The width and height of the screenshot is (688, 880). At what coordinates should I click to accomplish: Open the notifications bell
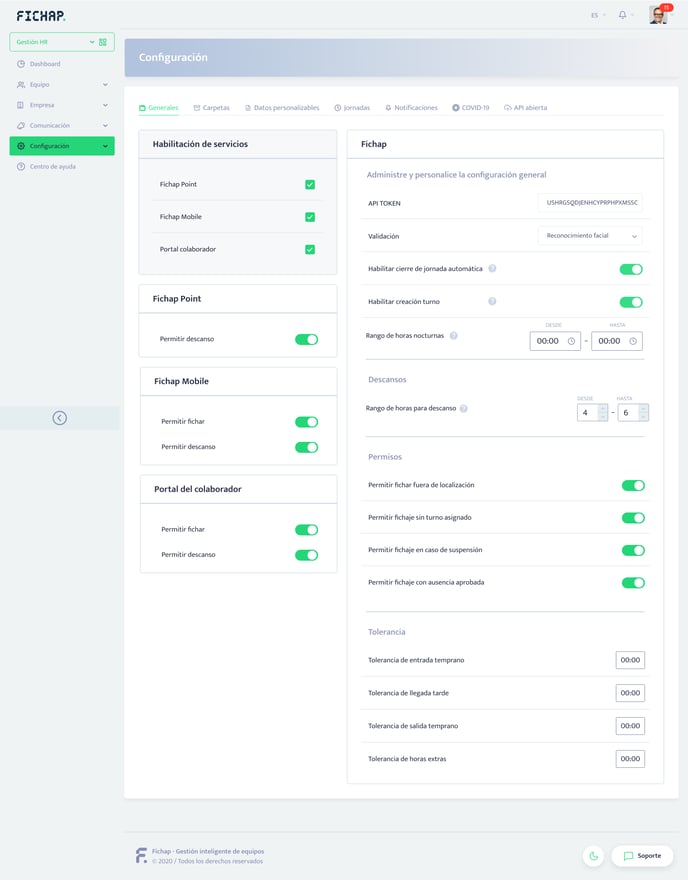tap(622, 15)
